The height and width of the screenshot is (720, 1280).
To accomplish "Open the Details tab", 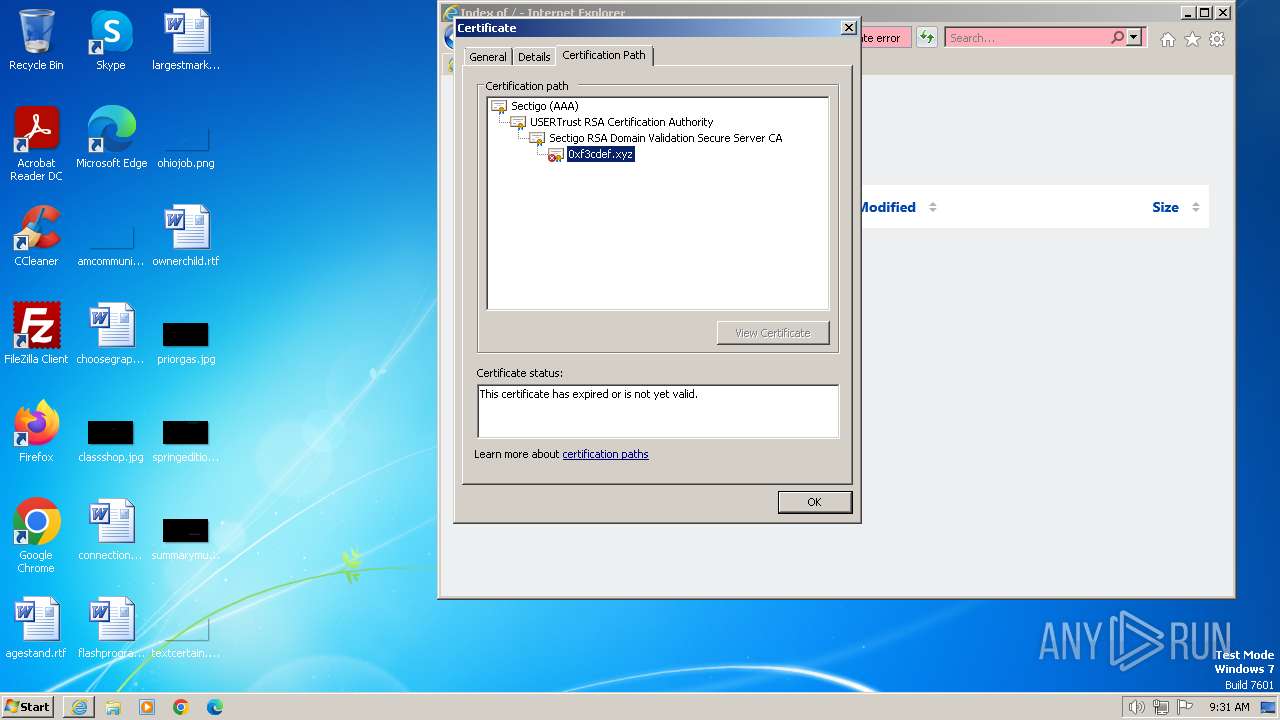I will pos(534,57).
